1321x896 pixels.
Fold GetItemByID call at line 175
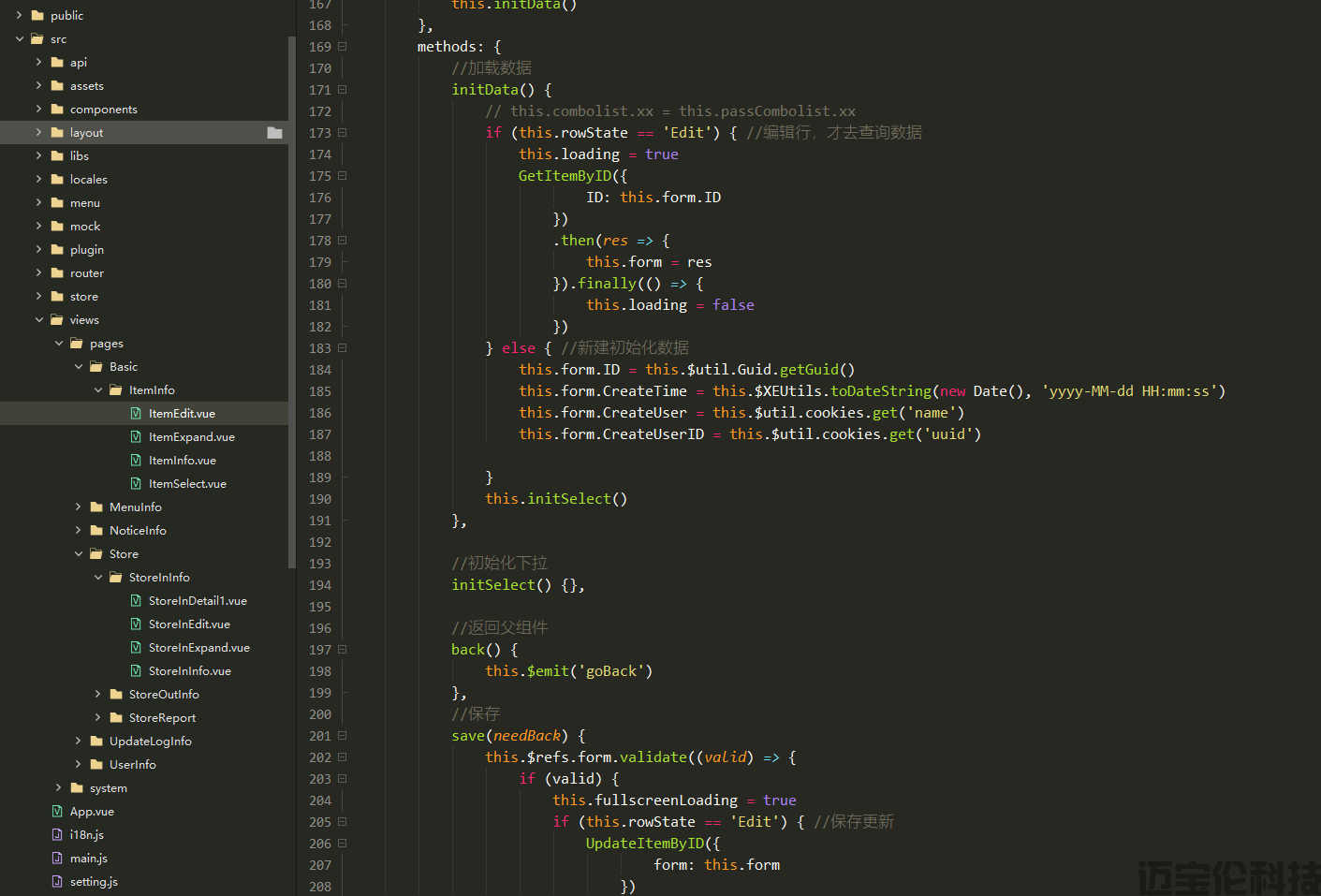(x=343, y=176)
